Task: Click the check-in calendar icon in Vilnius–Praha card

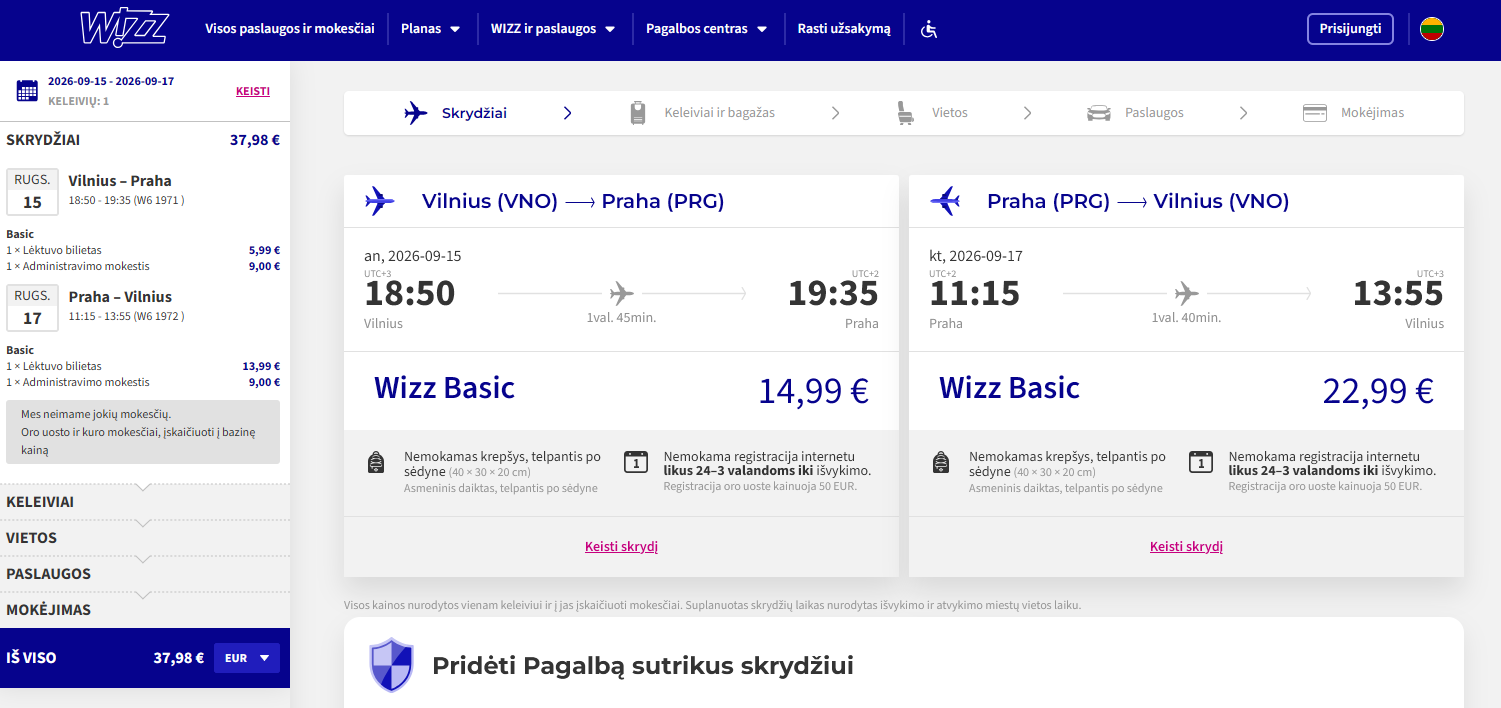Action: [x=635, y=462]
